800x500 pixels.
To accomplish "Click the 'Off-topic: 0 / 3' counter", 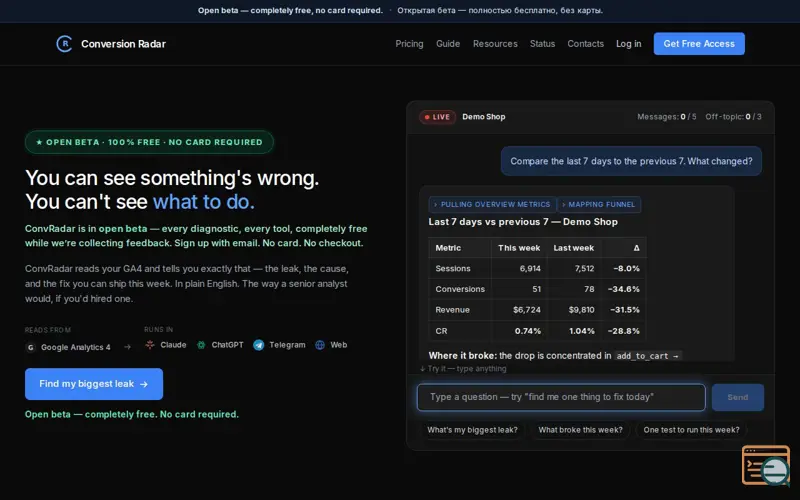I will pyautogui.click(x=733, y=117).
